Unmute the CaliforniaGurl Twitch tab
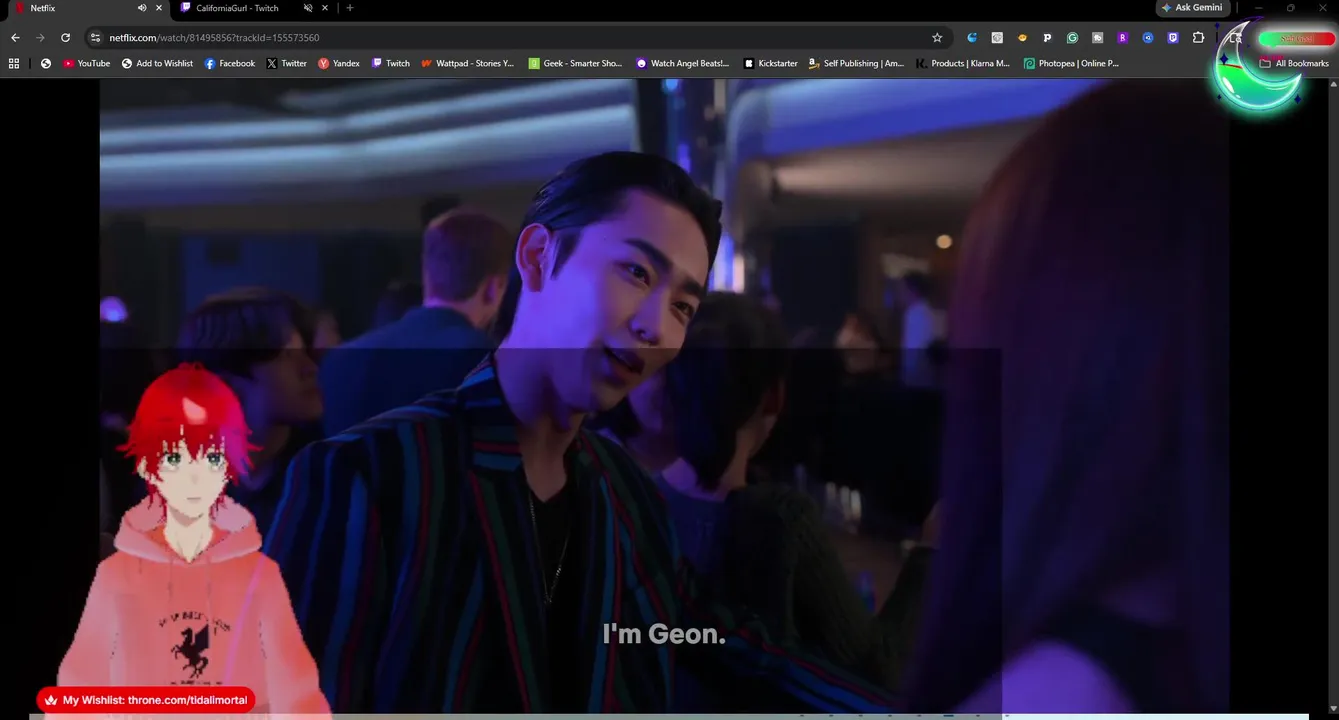 point(308,8)
